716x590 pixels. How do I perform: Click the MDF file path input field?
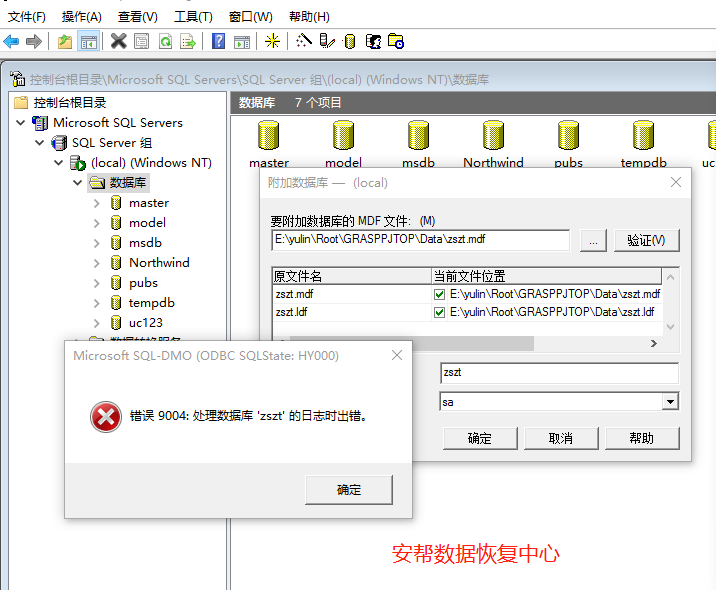[421, 240]
